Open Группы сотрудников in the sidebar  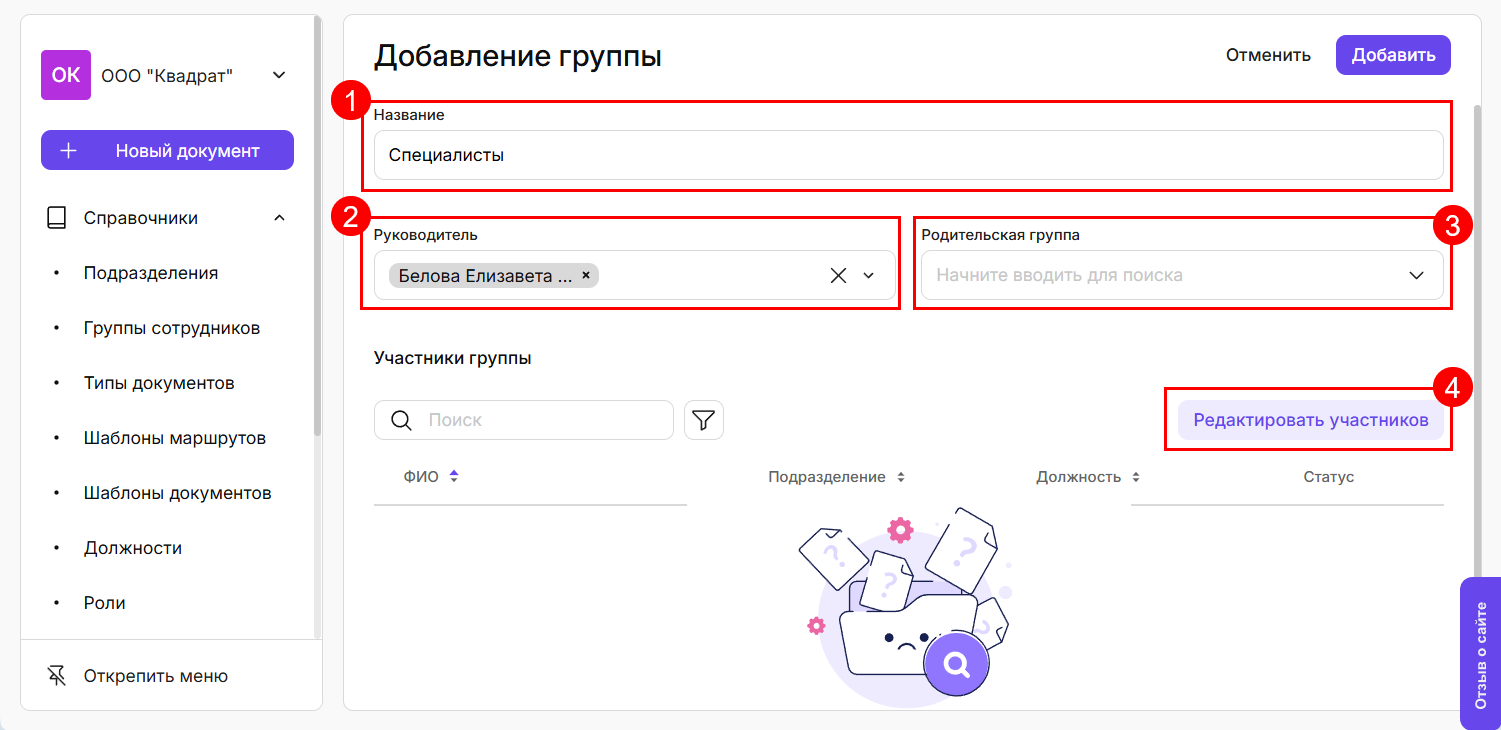click(172, 328)
